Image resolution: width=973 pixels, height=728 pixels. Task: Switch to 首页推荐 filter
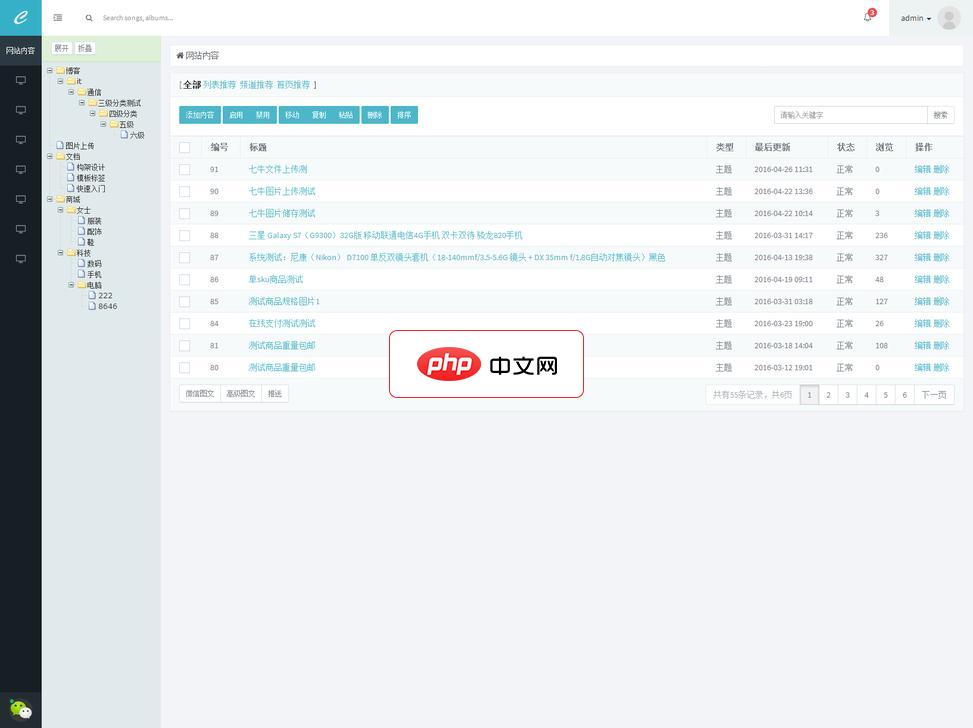click(x=293, y=84)
